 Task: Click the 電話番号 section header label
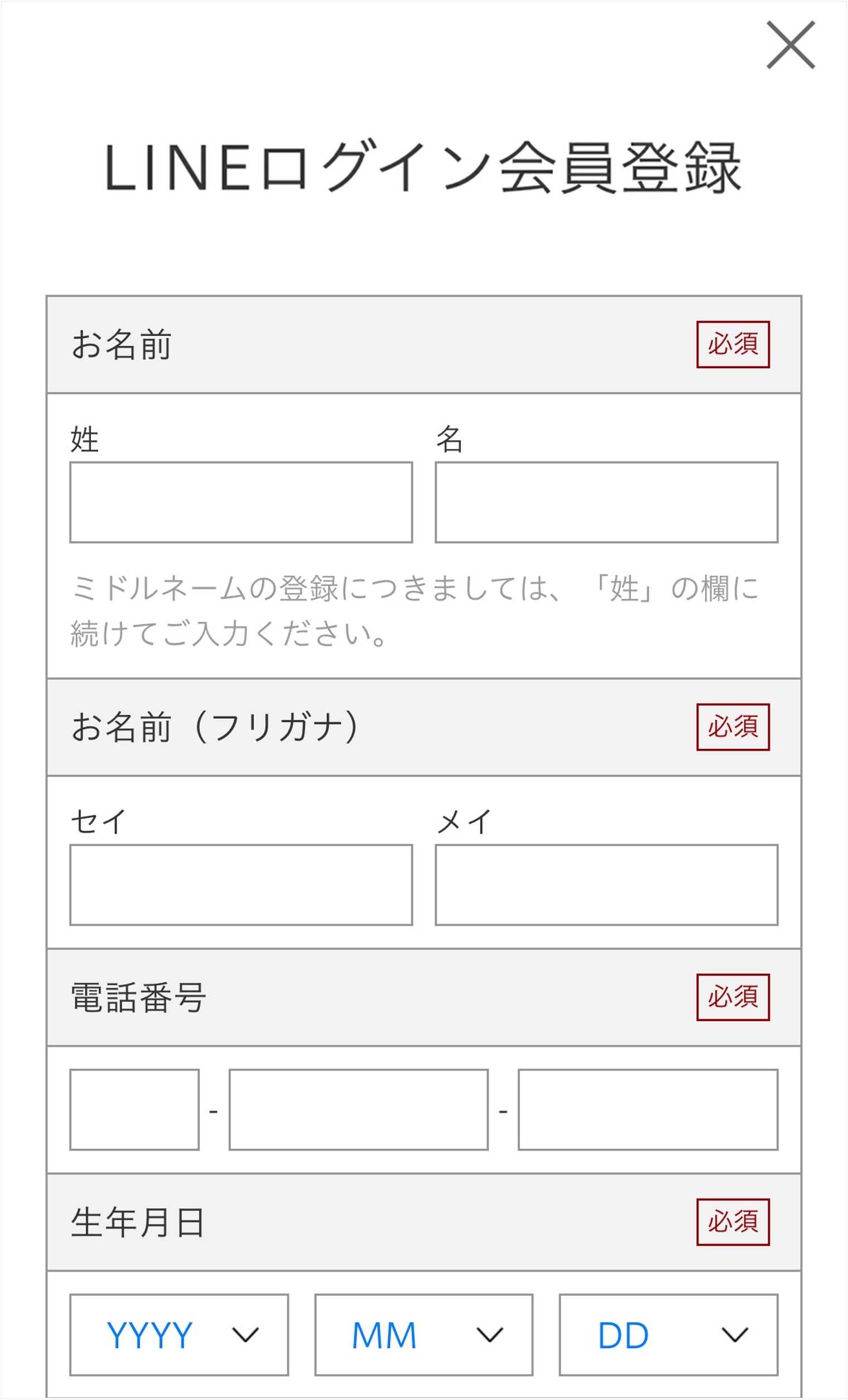click(138, 998)
